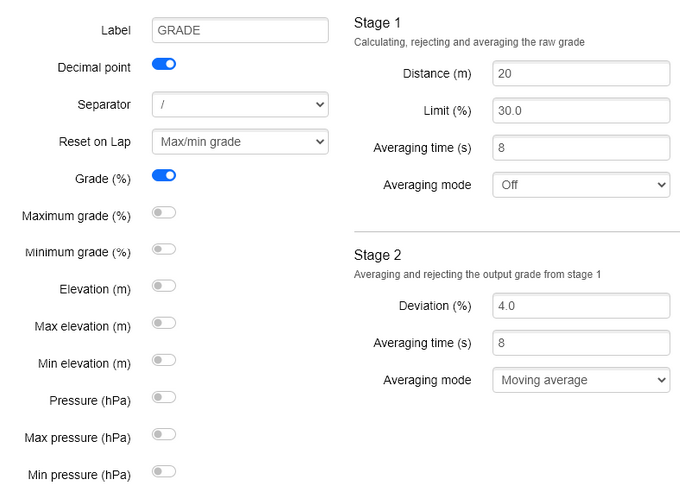Expand Reset on Lap dropdown
Screen dimensions: 700x500
[240, 142]
